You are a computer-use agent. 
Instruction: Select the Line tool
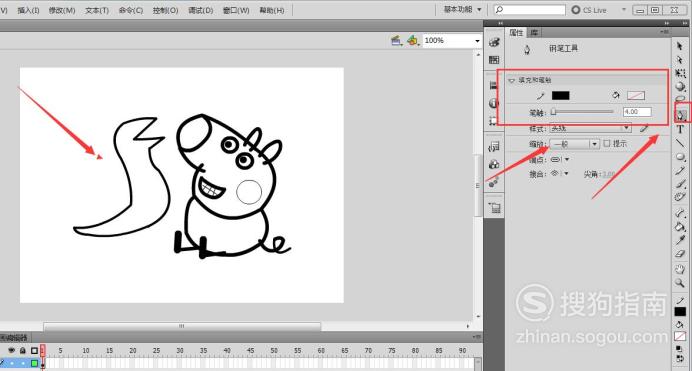coord(680,143)
